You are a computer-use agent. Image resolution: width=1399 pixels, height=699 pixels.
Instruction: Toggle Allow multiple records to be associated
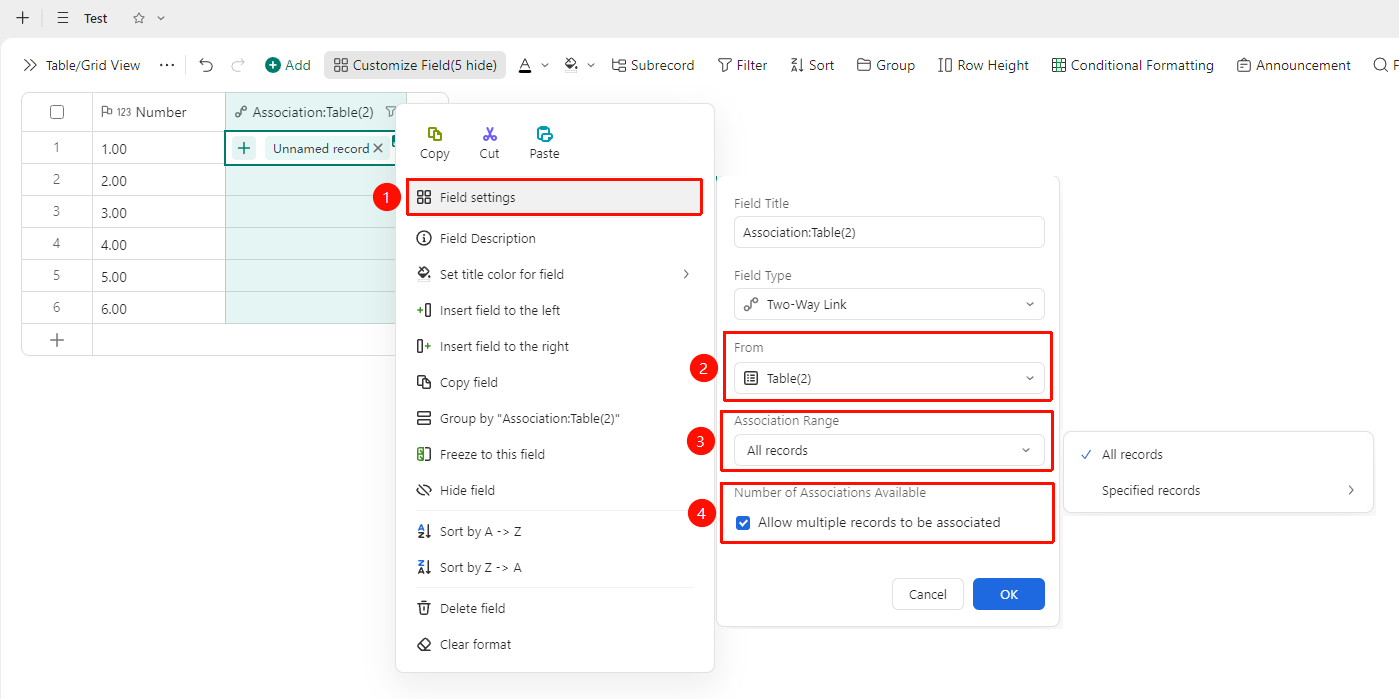pyautogui.click(x=743, y=522)
